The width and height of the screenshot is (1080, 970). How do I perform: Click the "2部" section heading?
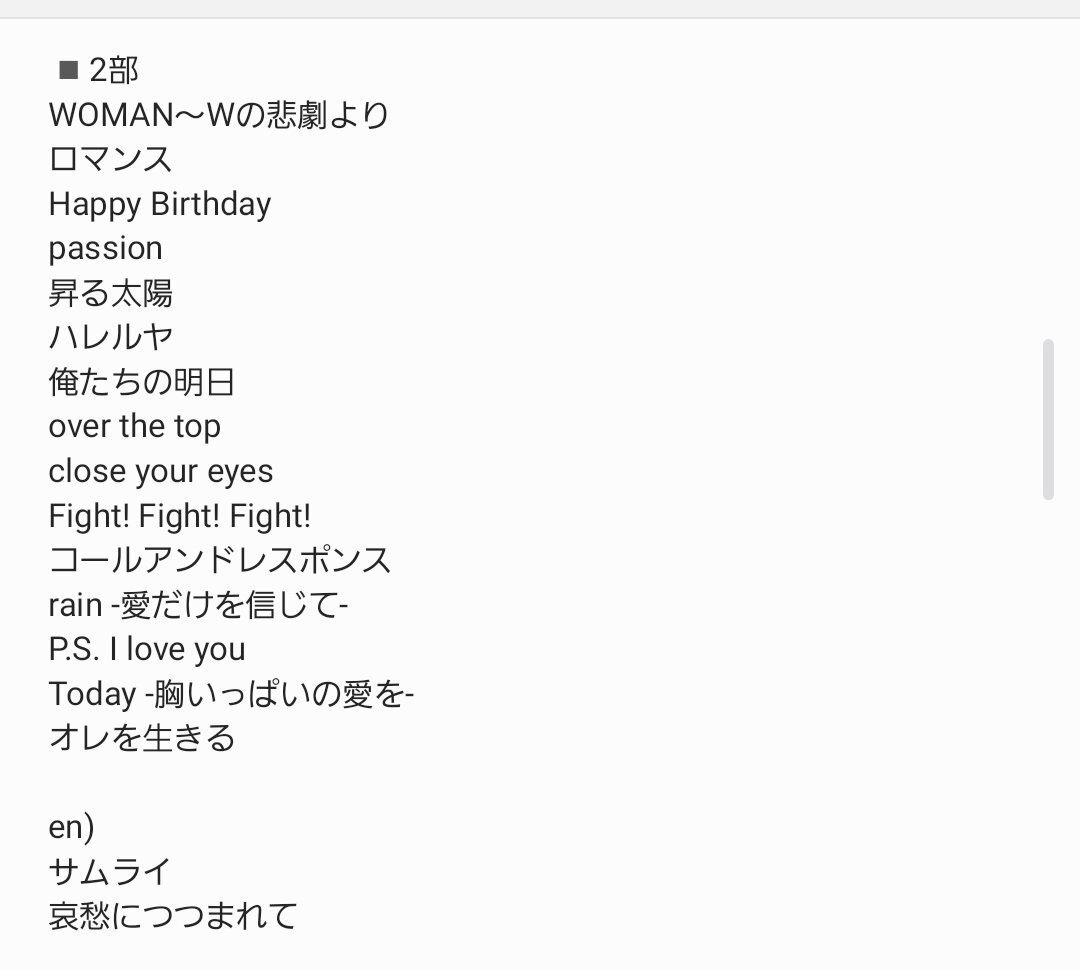tap(114, 70)
